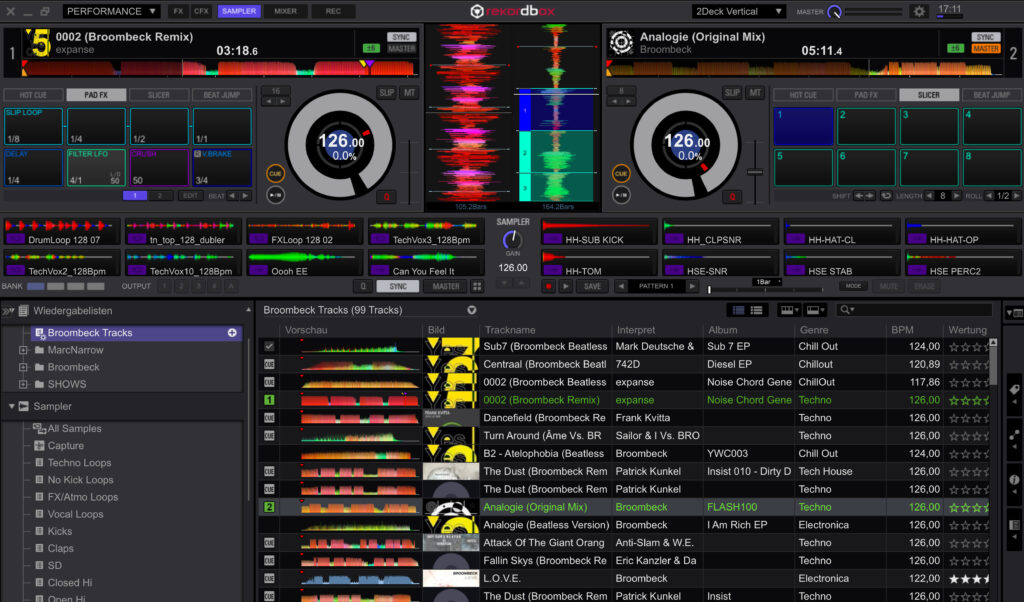Toggle MASTER on deck 1
Image resolution: width=1024 pixels, height=602 pixels.
pos(402,48)
